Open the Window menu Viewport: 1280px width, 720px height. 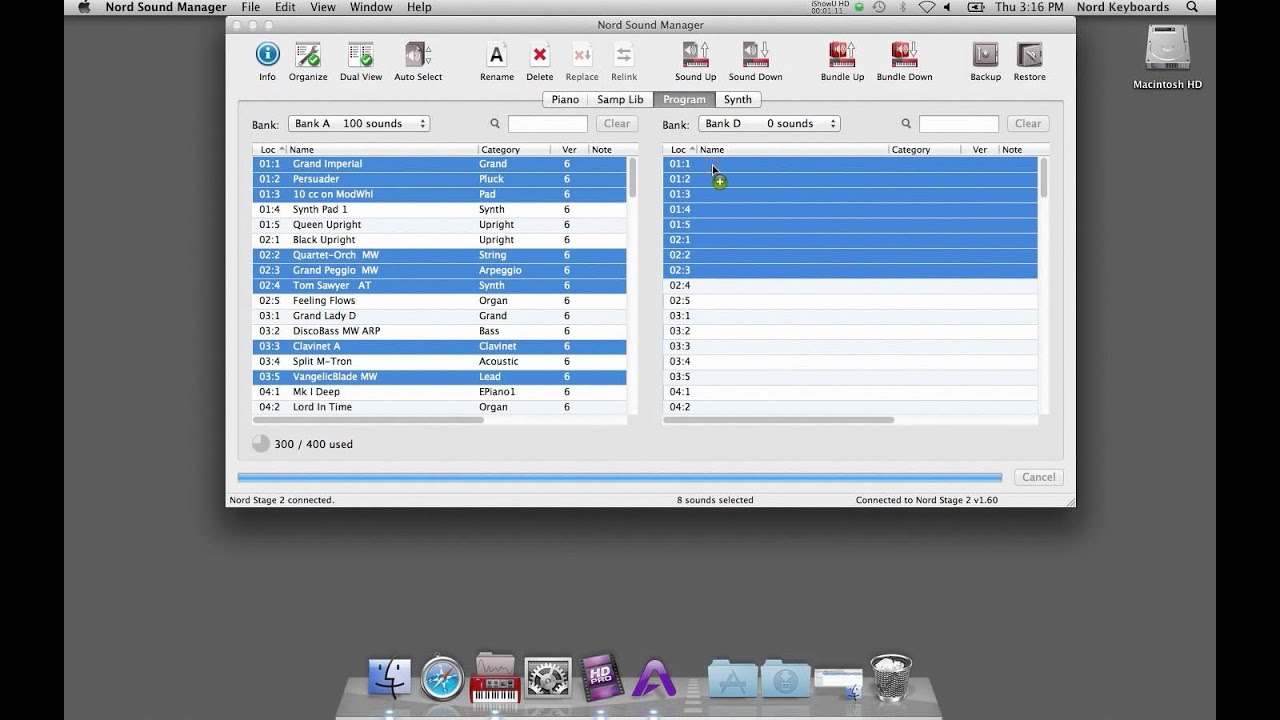(x=371, y=7)
